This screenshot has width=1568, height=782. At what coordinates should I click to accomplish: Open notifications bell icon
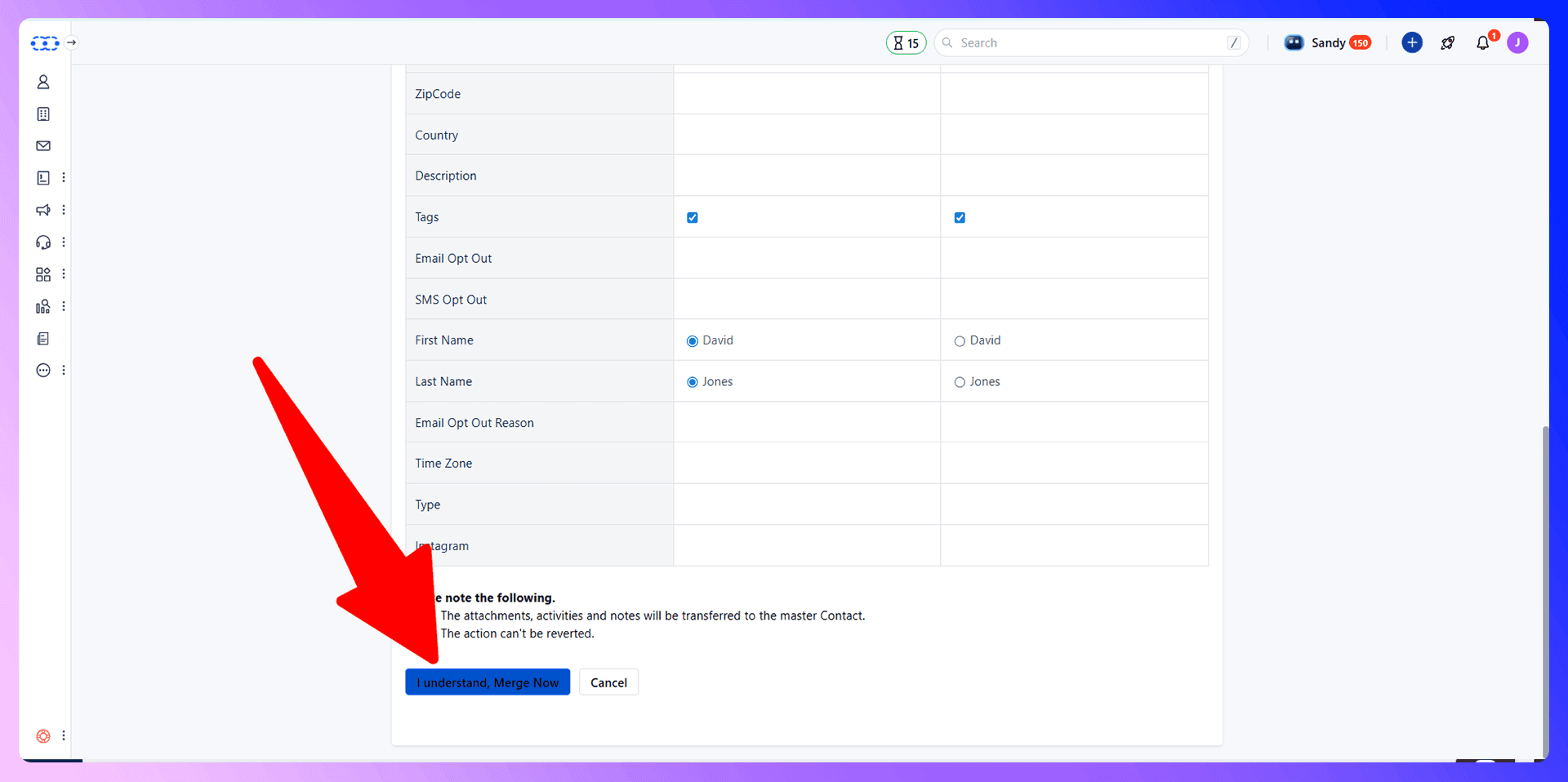point(1483,42)
